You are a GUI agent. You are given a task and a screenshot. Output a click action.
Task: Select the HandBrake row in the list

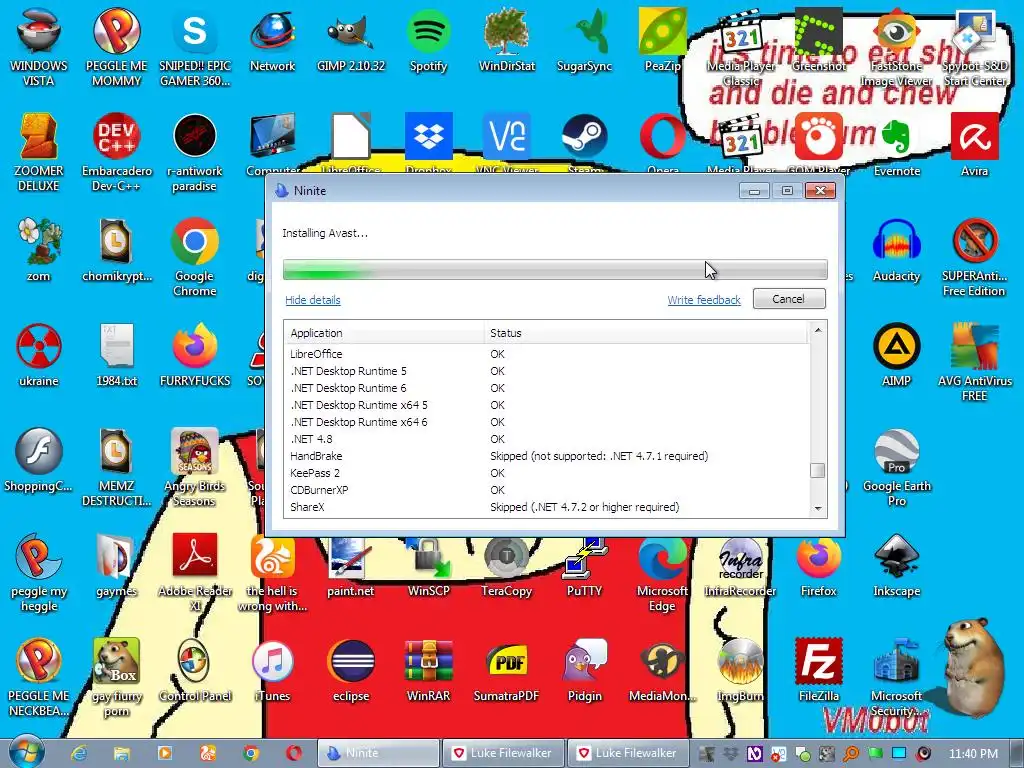point(547,456)
